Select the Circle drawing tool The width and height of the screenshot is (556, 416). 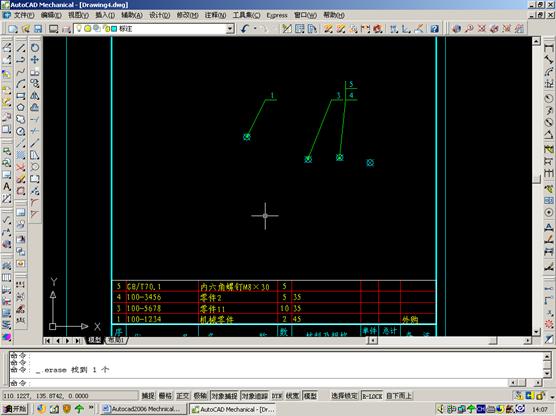(x=21, y=132)
